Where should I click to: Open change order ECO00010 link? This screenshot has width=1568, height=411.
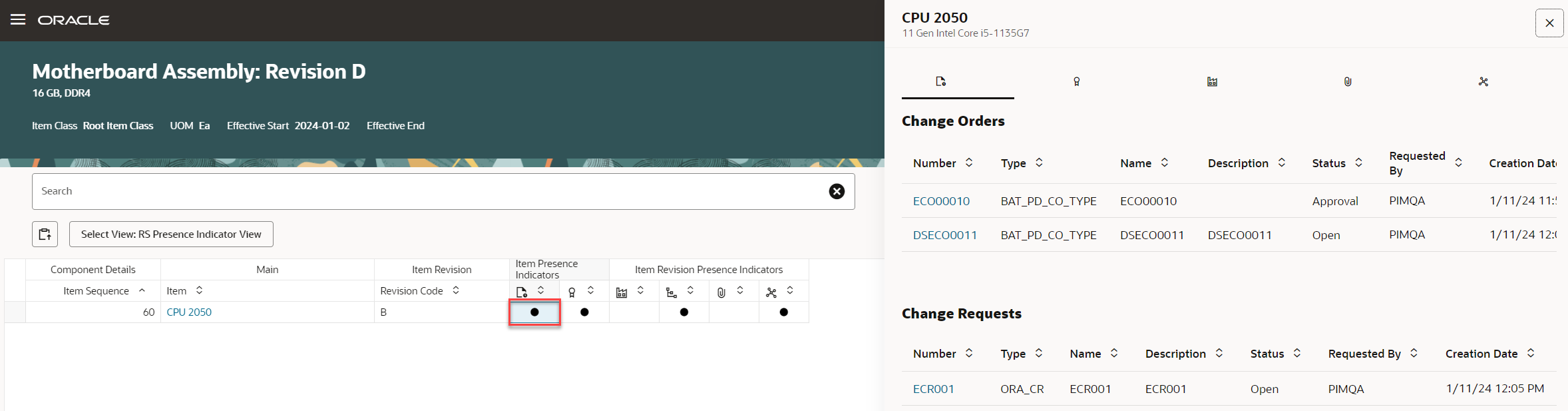941,201
